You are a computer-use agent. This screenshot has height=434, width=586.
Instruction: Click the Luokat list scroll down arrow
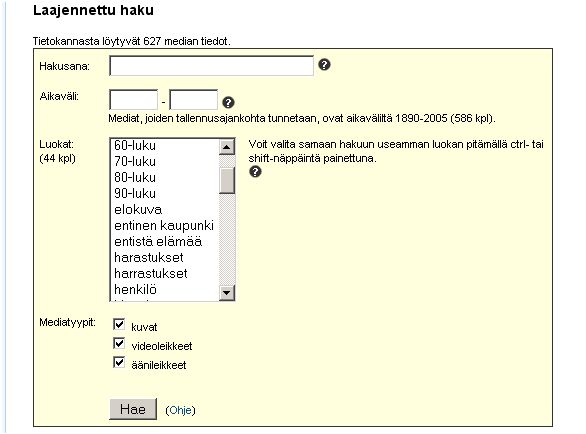pyautogui.click(x=226, y=293)
